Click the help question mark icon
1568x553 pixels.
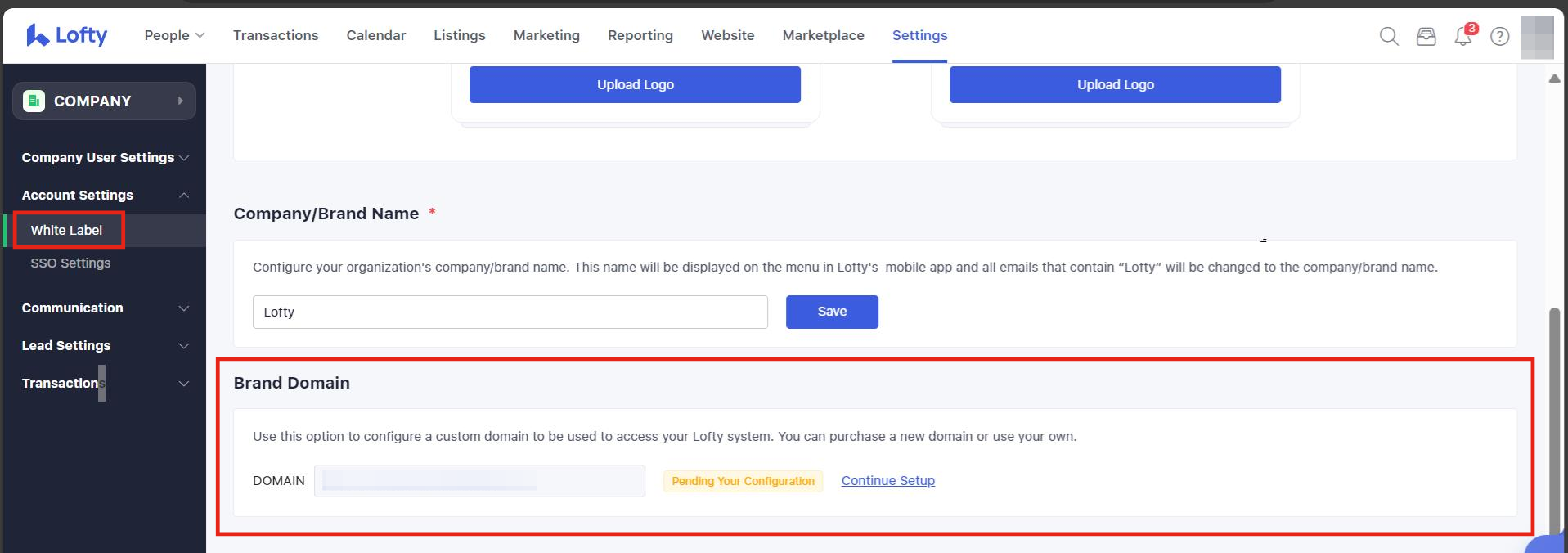point(1499,36)
